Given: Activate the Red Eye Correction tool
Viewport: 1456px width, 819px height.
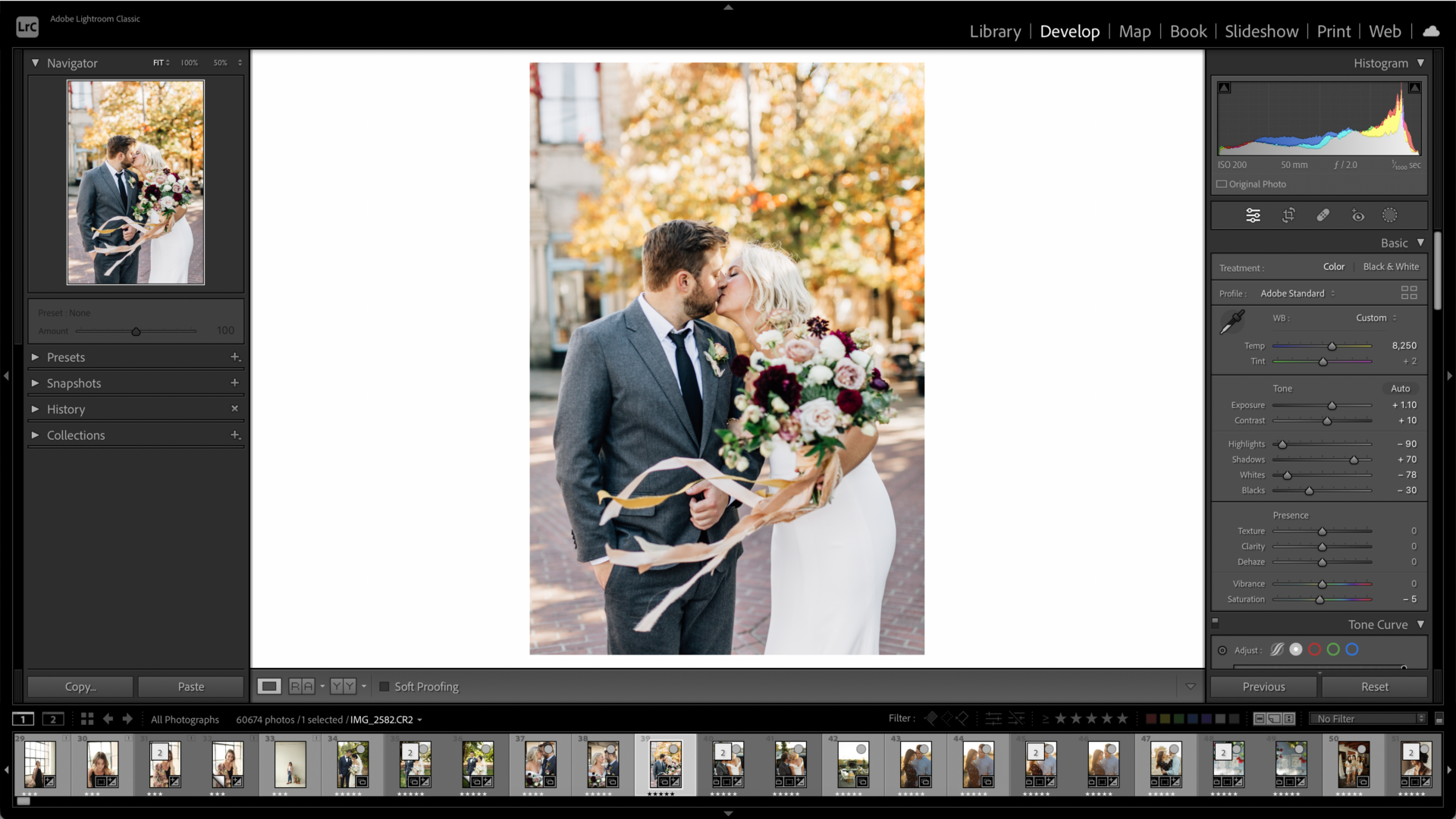Looking at the screenshot, I should coord(1357,215).
